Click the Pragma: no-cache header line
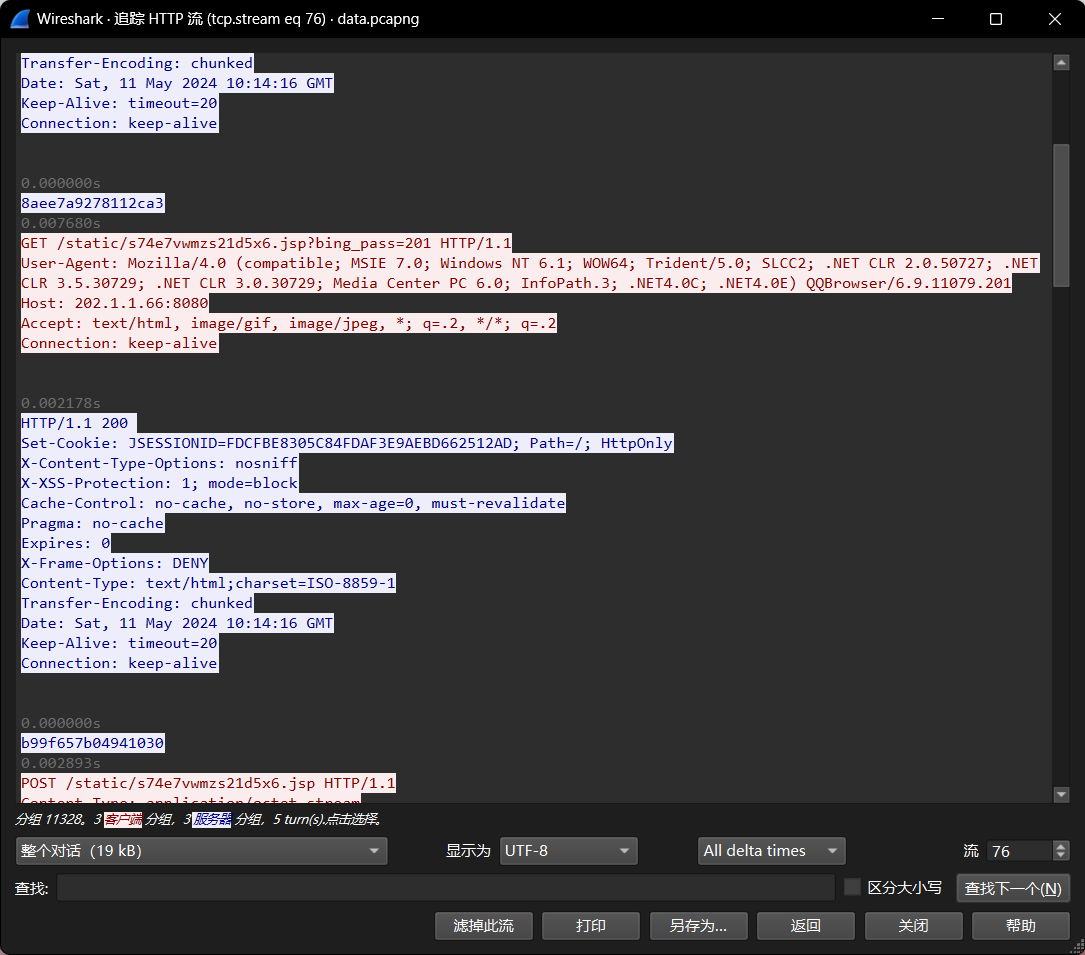 tap(93, 523)
